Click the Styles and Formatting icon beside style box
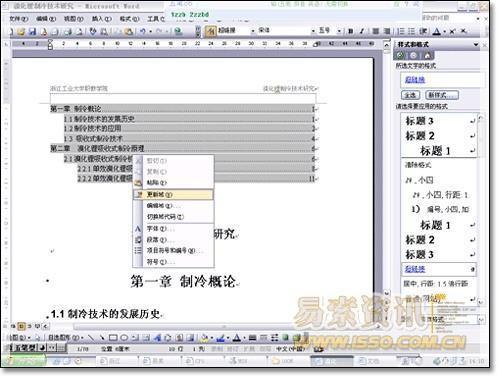 pos(211,31)
